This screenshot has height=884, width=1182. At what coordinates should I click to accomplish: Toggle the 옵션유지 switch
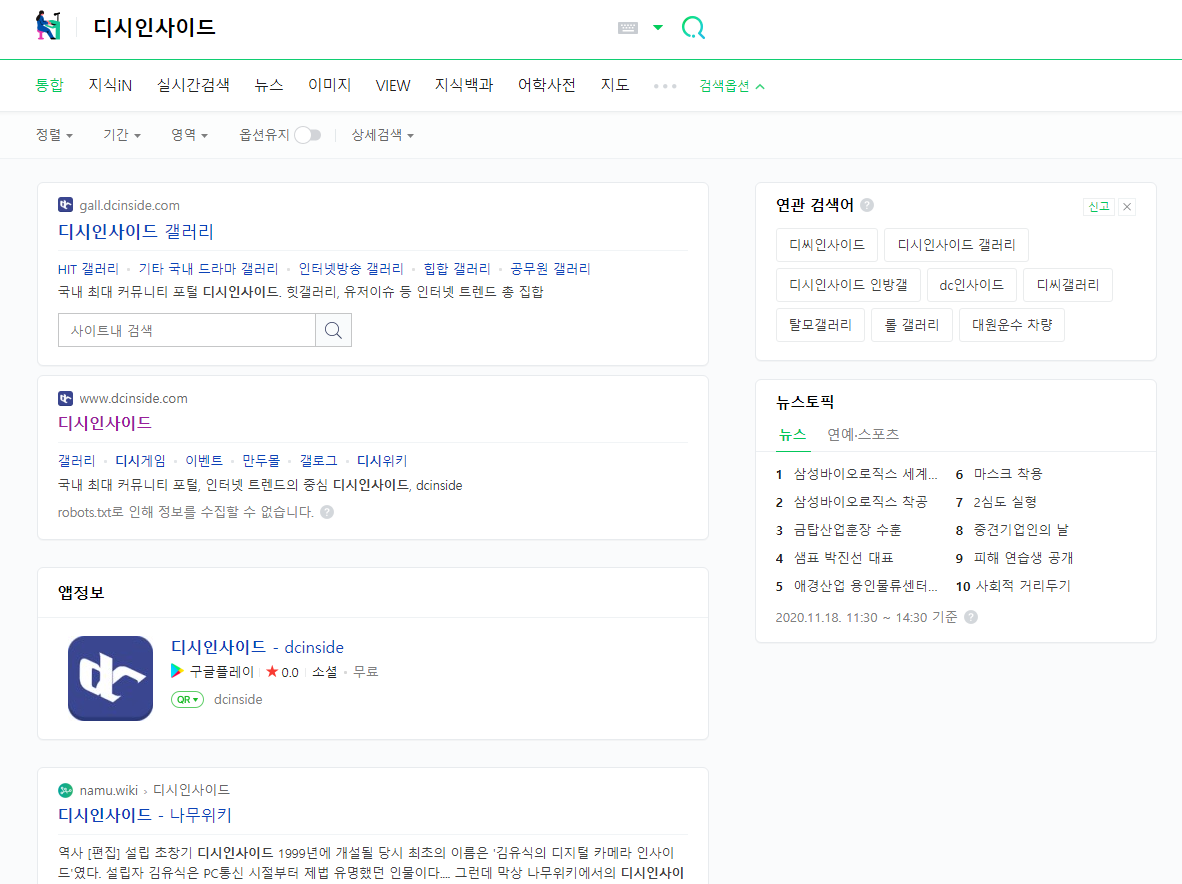[x=307, y=135]
